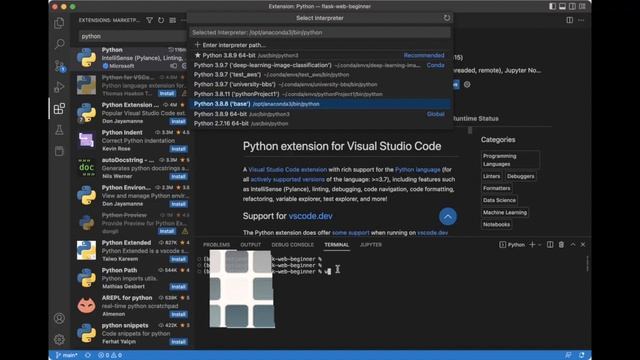The image size is (640, 360).
Task: Clear extensions search results icon
Action: point(173,20)
